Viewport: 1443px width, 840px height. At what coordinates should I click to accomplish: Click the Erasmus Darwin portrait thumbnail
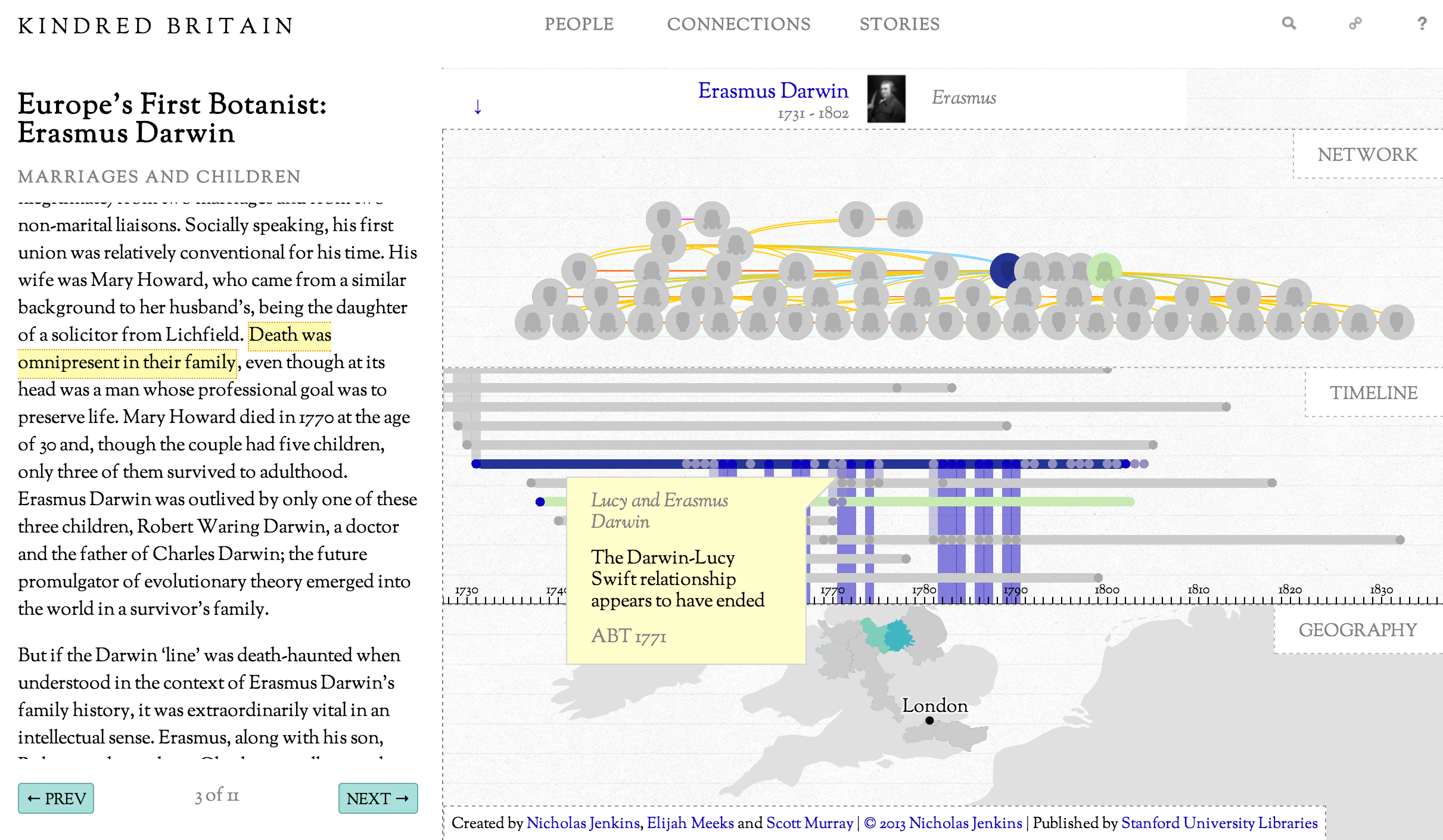coord(886,99)
